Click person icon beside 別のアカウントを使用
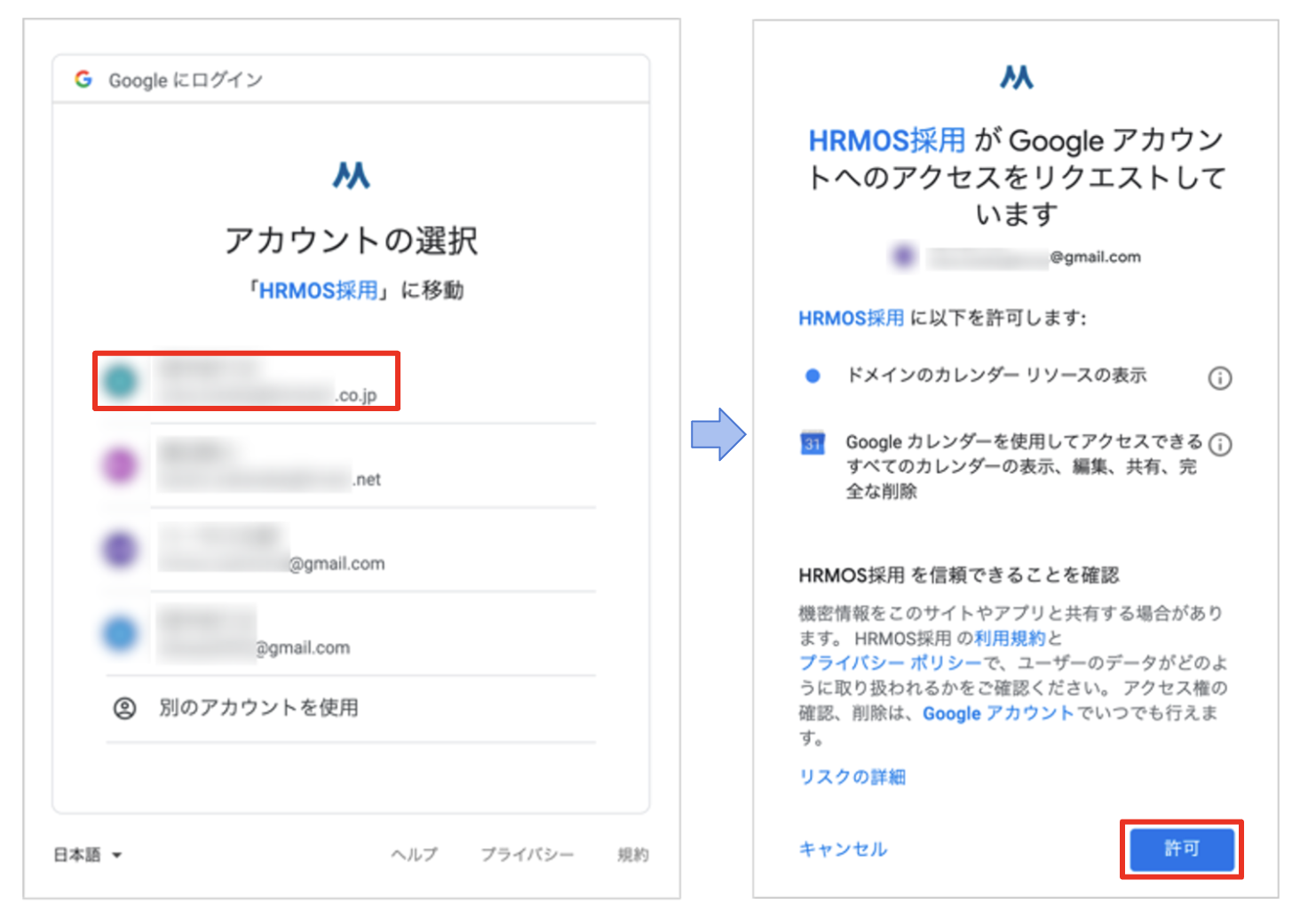Screen dimensions: 1316x920 pos(125,709)
